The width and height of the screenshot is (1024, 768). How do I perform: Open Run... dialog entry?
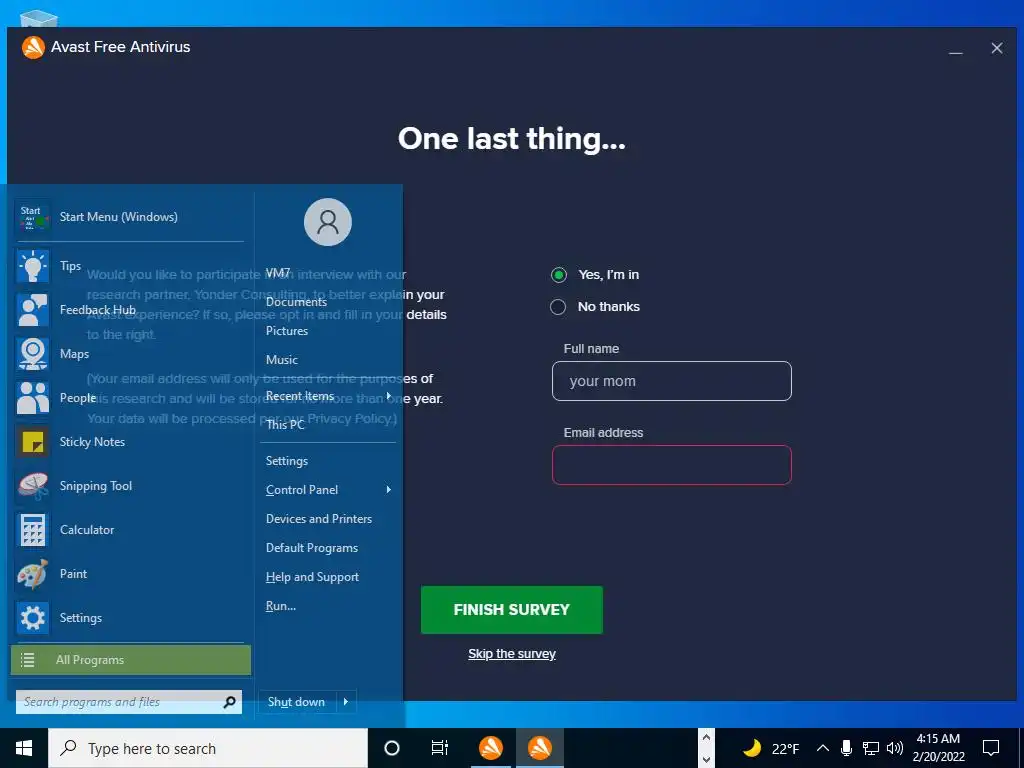[281, 606]
